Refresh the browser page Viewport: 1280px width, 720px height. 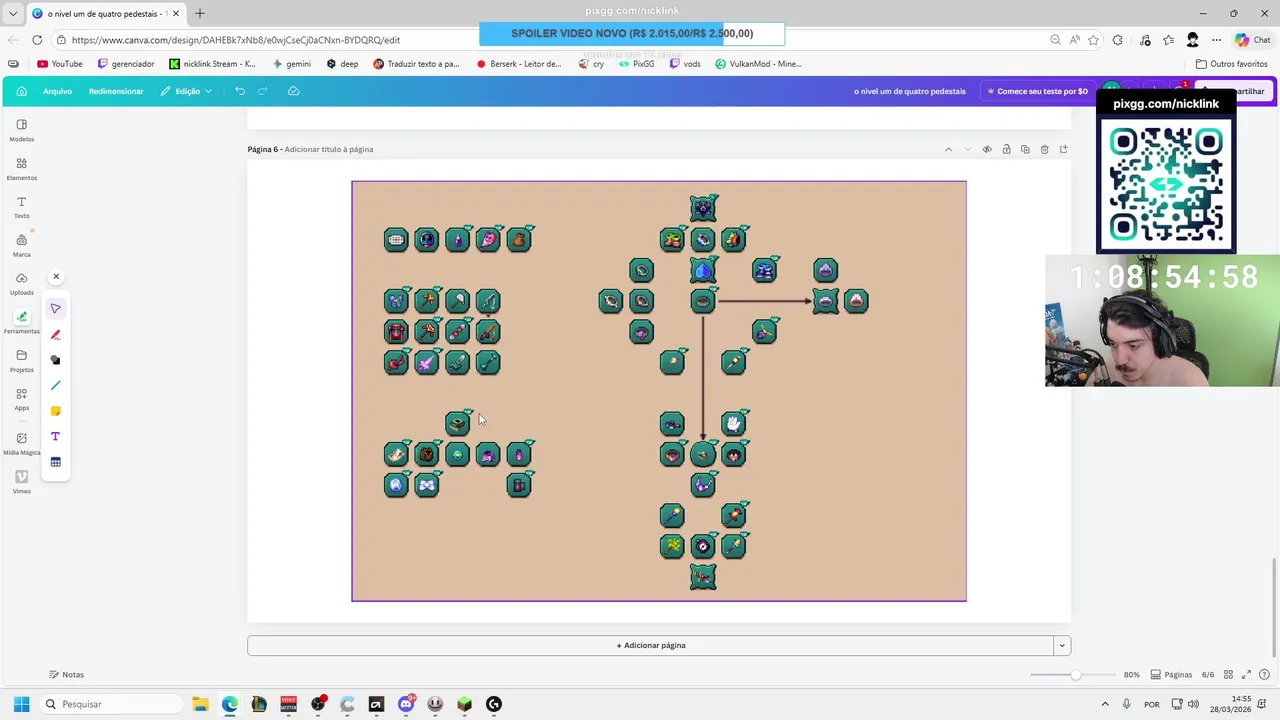(x=37, y=40)
